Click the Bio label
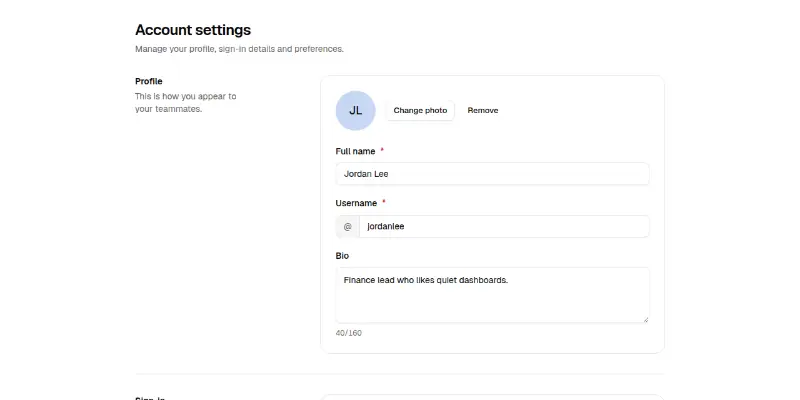This screenshot has width=800, height=400. click(x=342, y=256)
